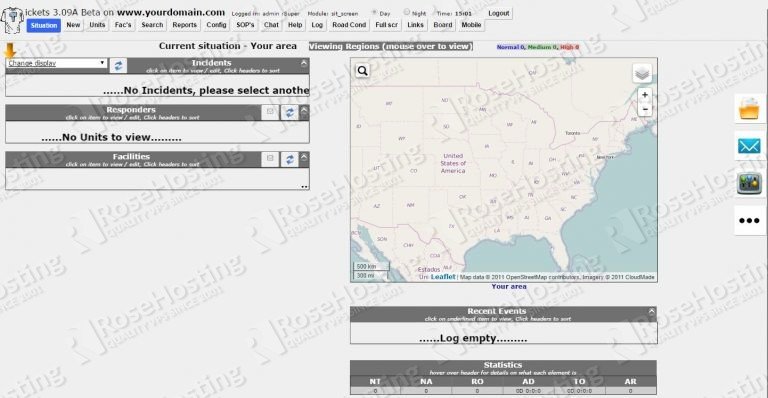Zoom in on the map
768x398 pixels.
click(x=645, y=95)
